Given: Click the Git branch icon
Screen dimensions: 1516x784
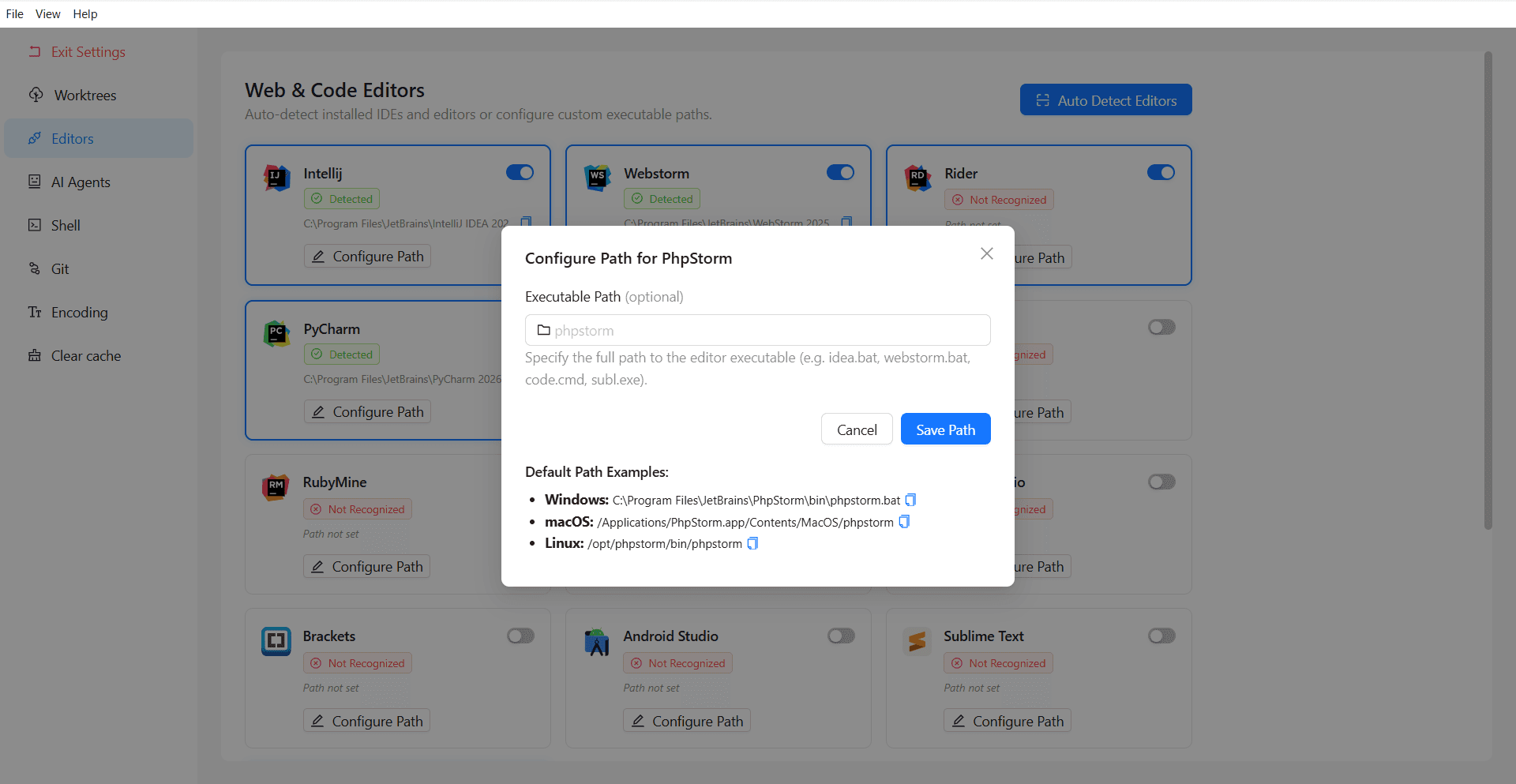Looking at the screenshot, I should [x=35, y=268].
